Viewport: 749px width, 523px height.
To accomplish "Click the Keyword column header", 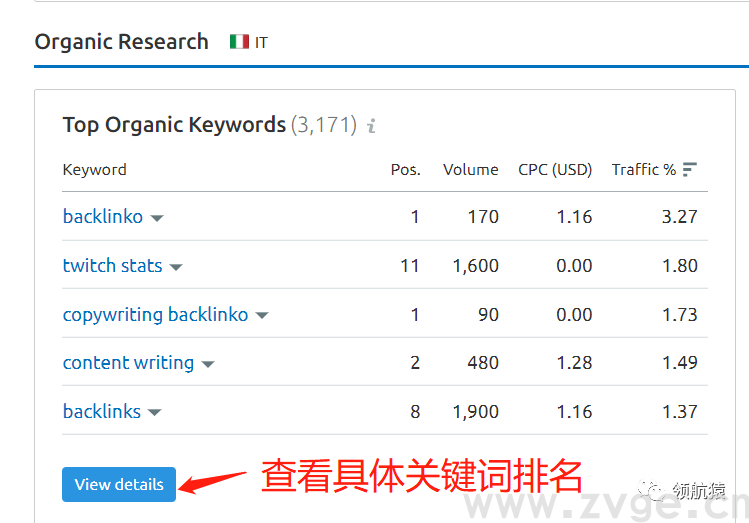I will (x=95, y=170).
